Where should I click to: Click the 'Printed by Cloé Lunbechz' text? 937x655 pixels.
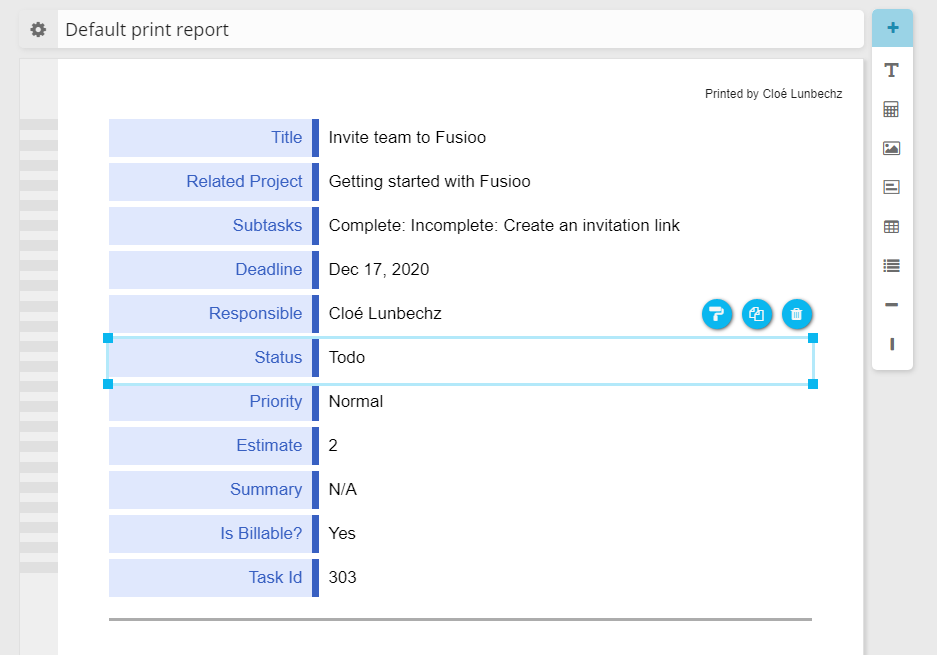(x=773, y=94)
